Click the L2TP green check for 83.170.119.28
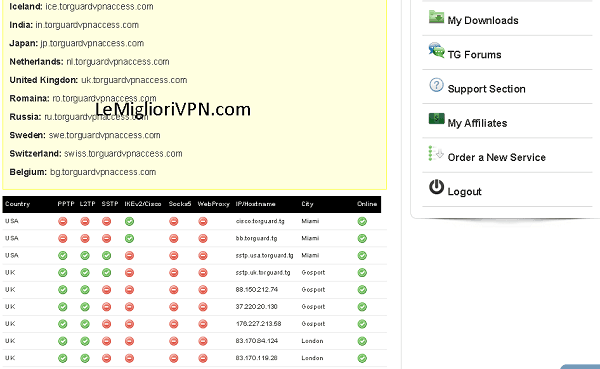 coord(85,358)
